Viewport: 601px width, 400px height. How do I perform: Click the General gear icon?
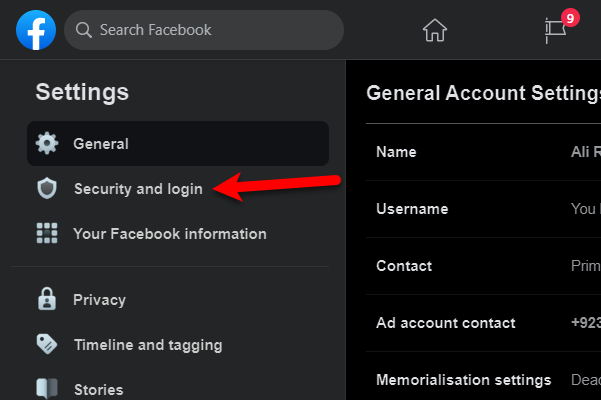click(47, 143)
